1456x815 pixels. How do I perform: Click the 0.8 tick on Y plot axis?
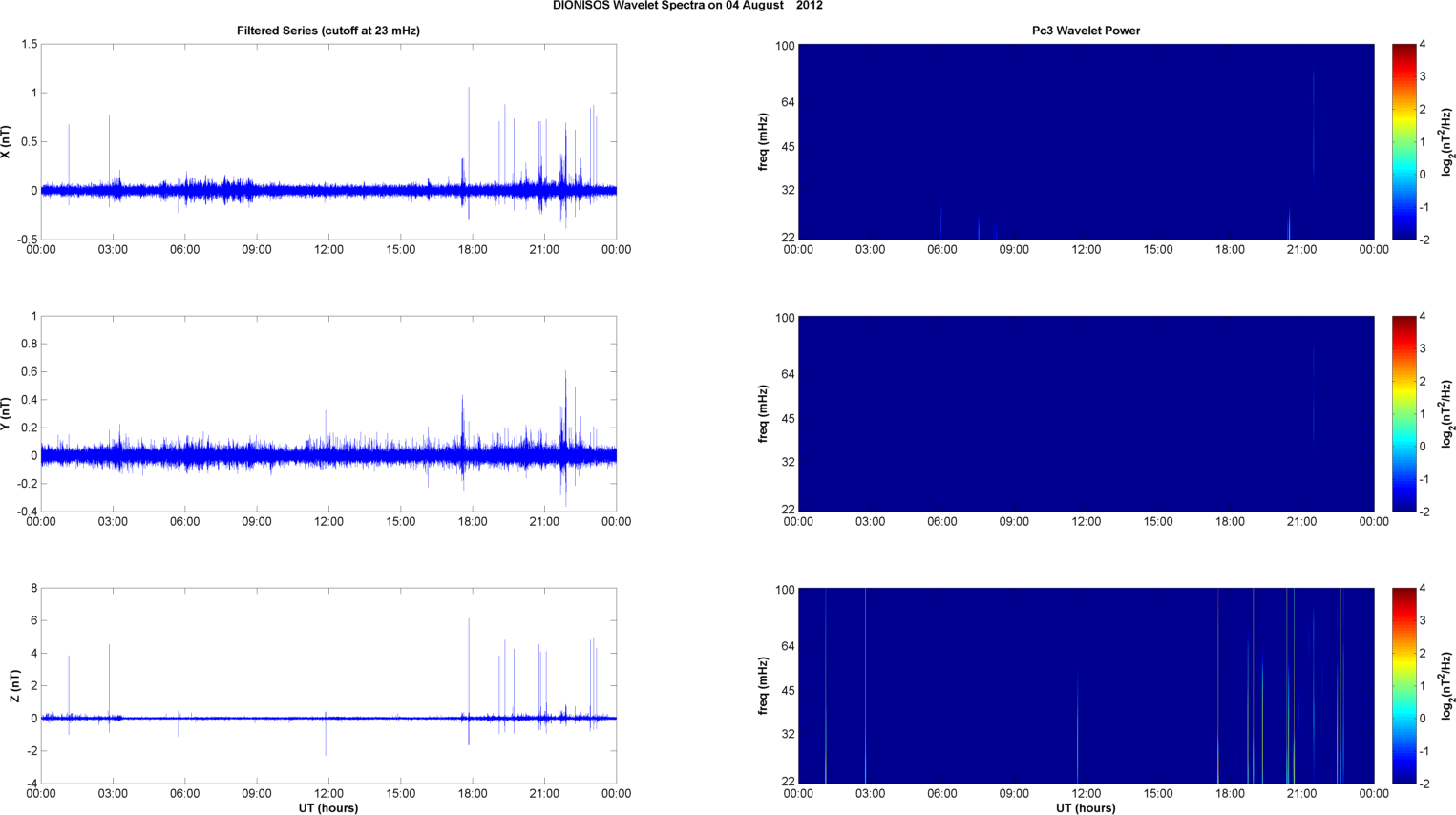(29, 344)
